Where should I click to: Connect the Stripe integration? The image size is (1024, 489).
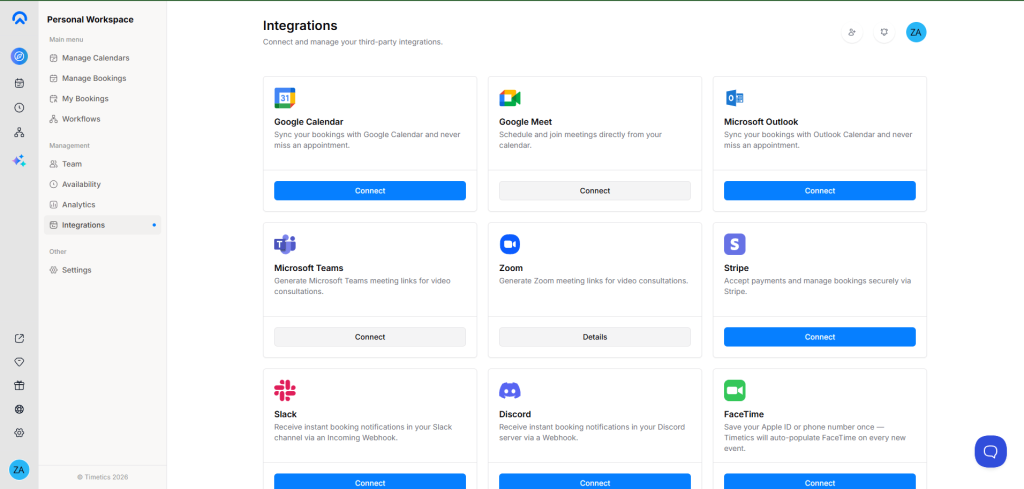(819, 337)
